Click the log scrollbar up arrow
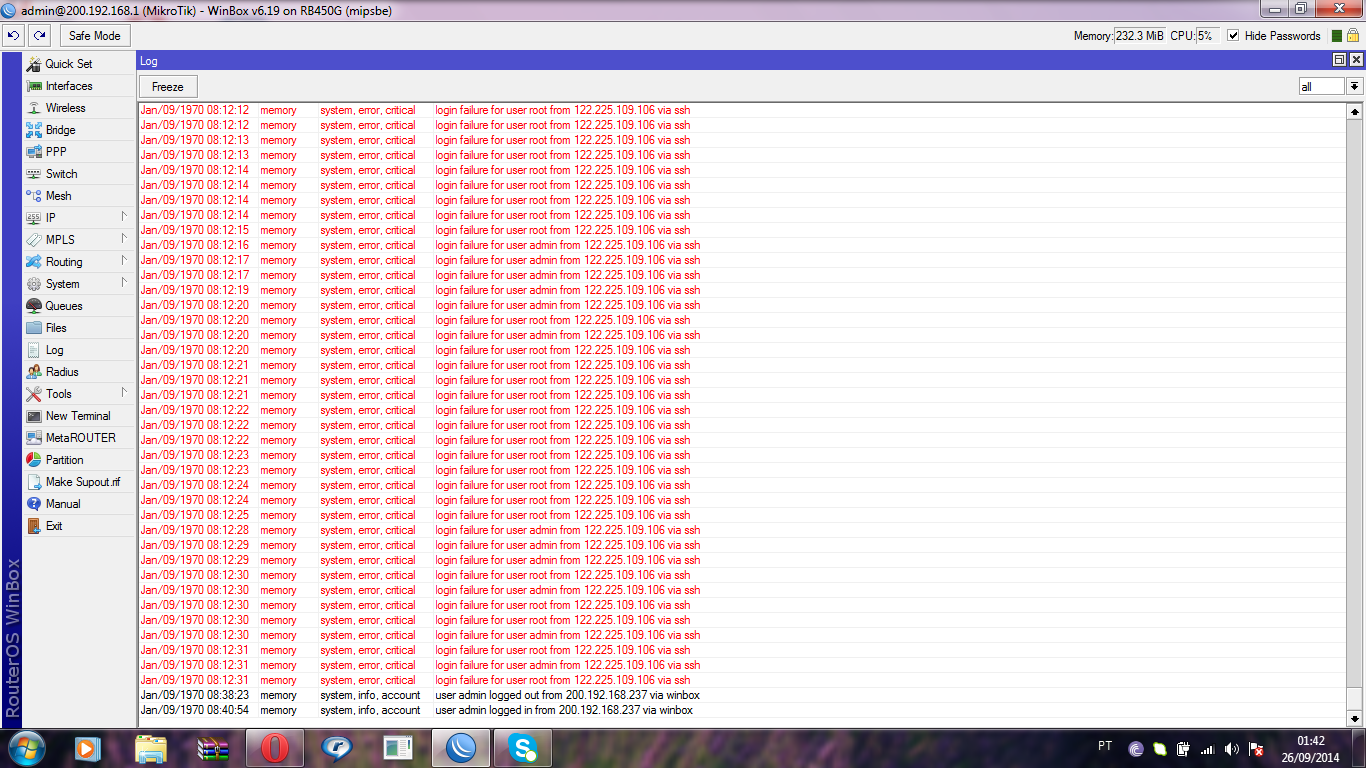 pyautogui.click(x=1355, y=110)
